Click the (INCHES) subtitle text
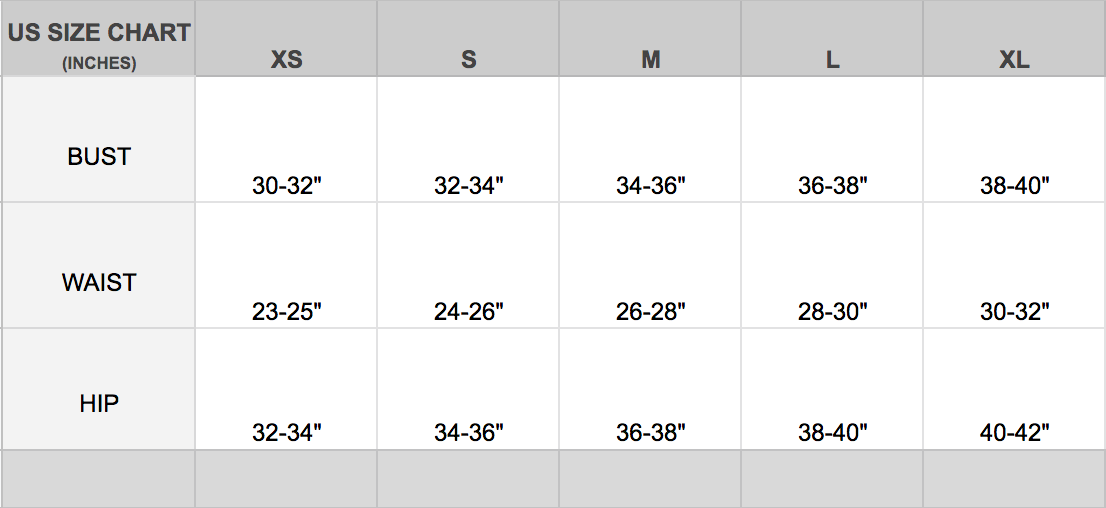The width and height of the screenshot is (1106, 508). 99,63
